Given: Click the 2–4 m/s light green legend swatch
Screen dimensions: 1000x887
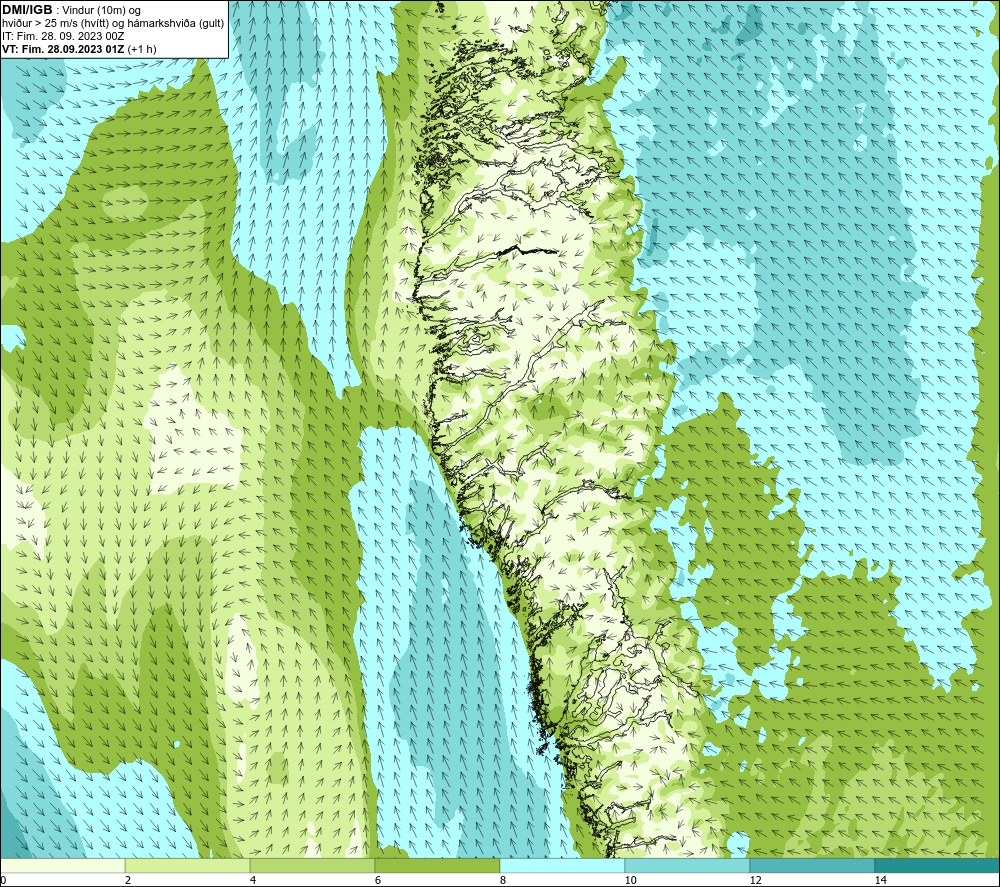Looking at the screenshot, I should pos(188,865).
